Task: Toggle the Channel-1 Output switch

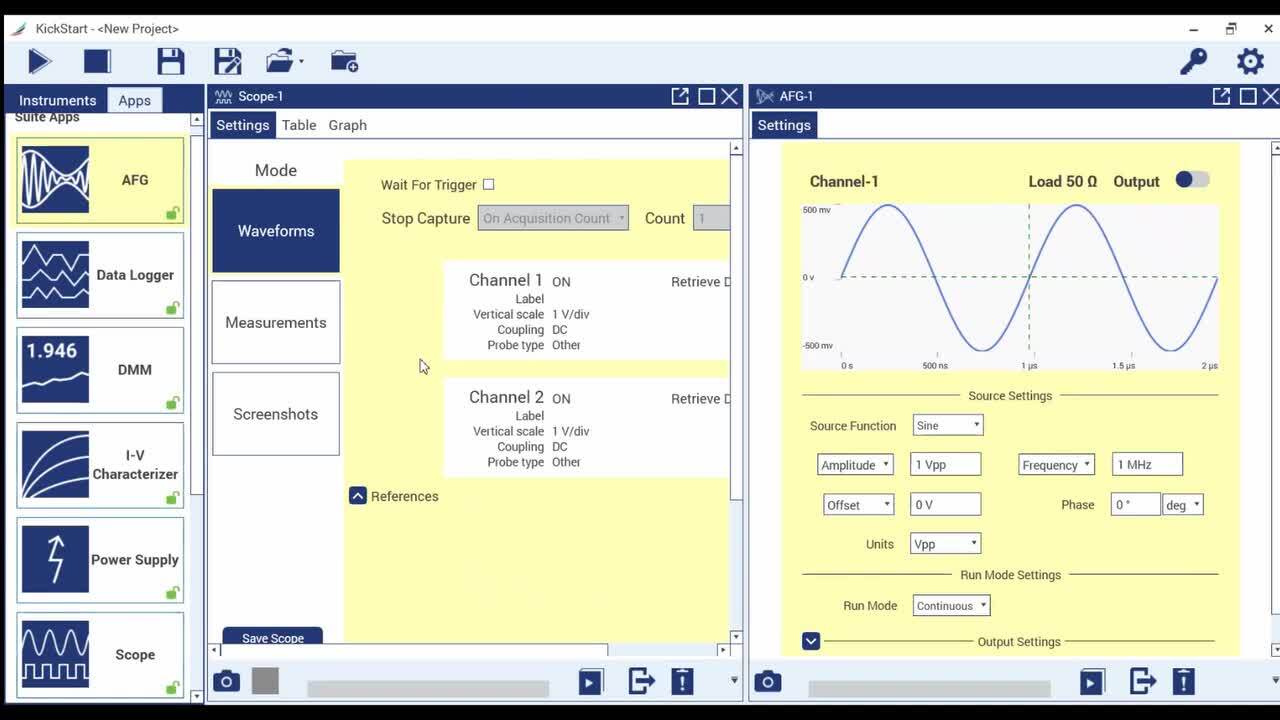Action: coord(1191,180)
